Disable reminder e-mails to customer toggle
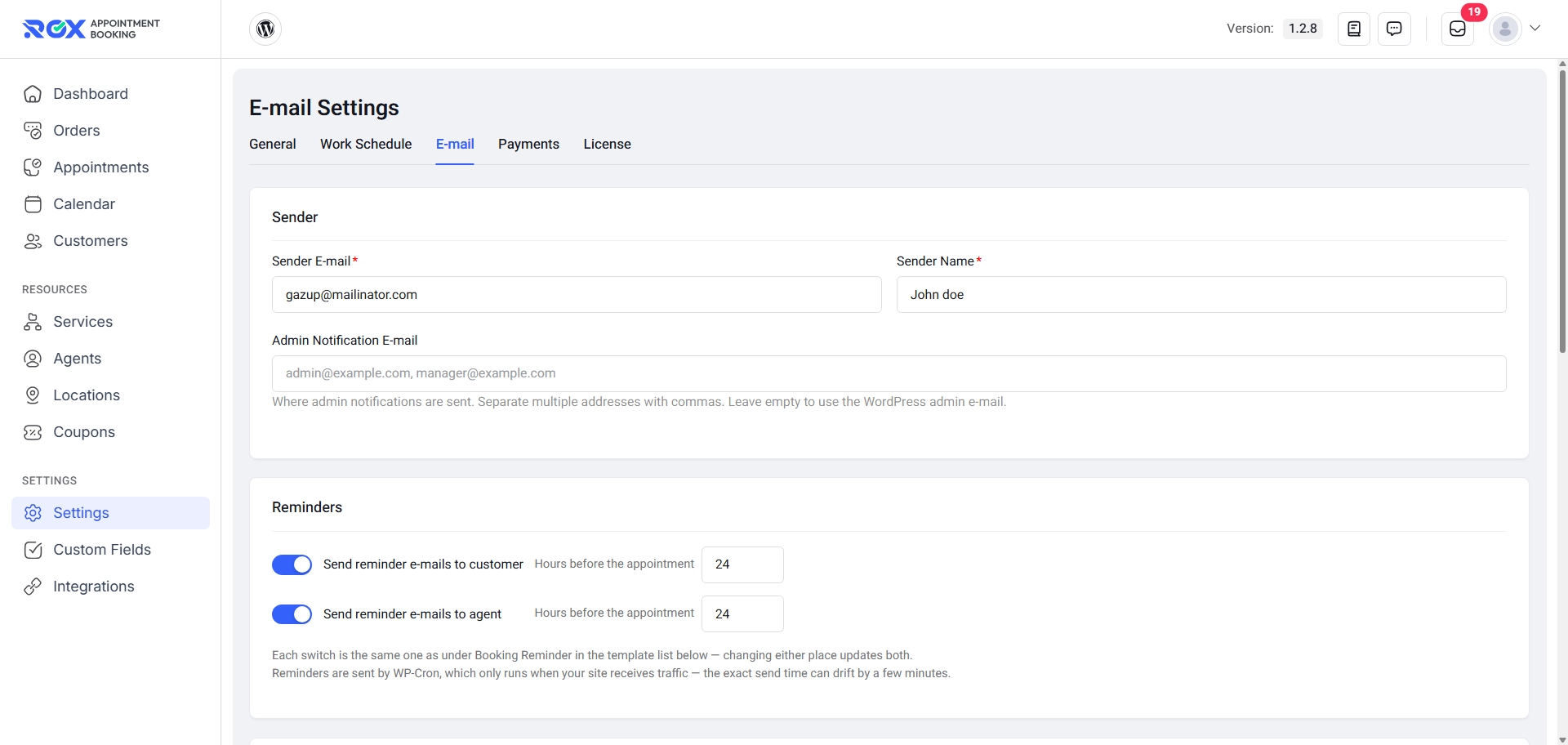This screenshot has width=1568, height=745. [292, 564]
